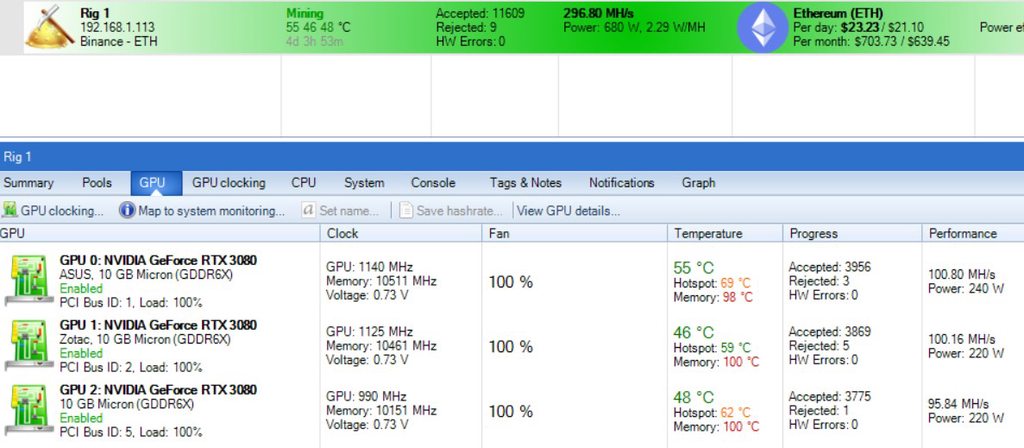Click the Ethereum logo icon
Image resolution: width=1024 pixels, height=448 pixels.
coord(762,27)
